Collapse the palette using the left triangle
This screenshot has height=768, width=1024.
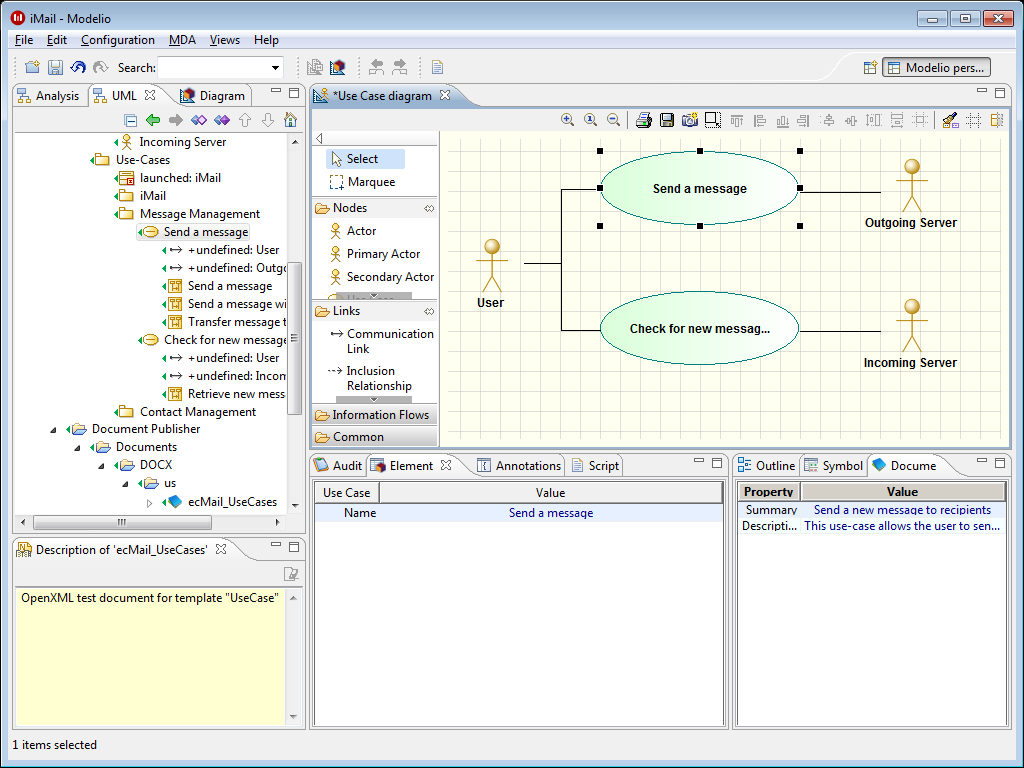tap(319, 138)
